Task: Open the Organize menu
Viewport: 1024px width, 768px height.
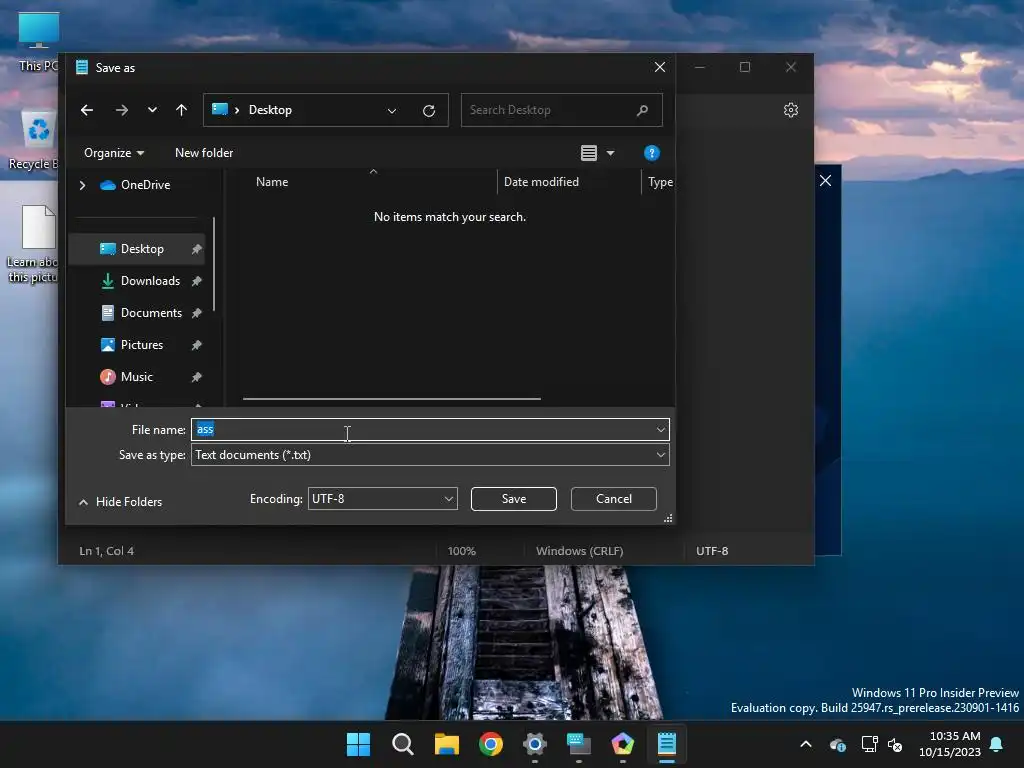Action: [114, 153]
